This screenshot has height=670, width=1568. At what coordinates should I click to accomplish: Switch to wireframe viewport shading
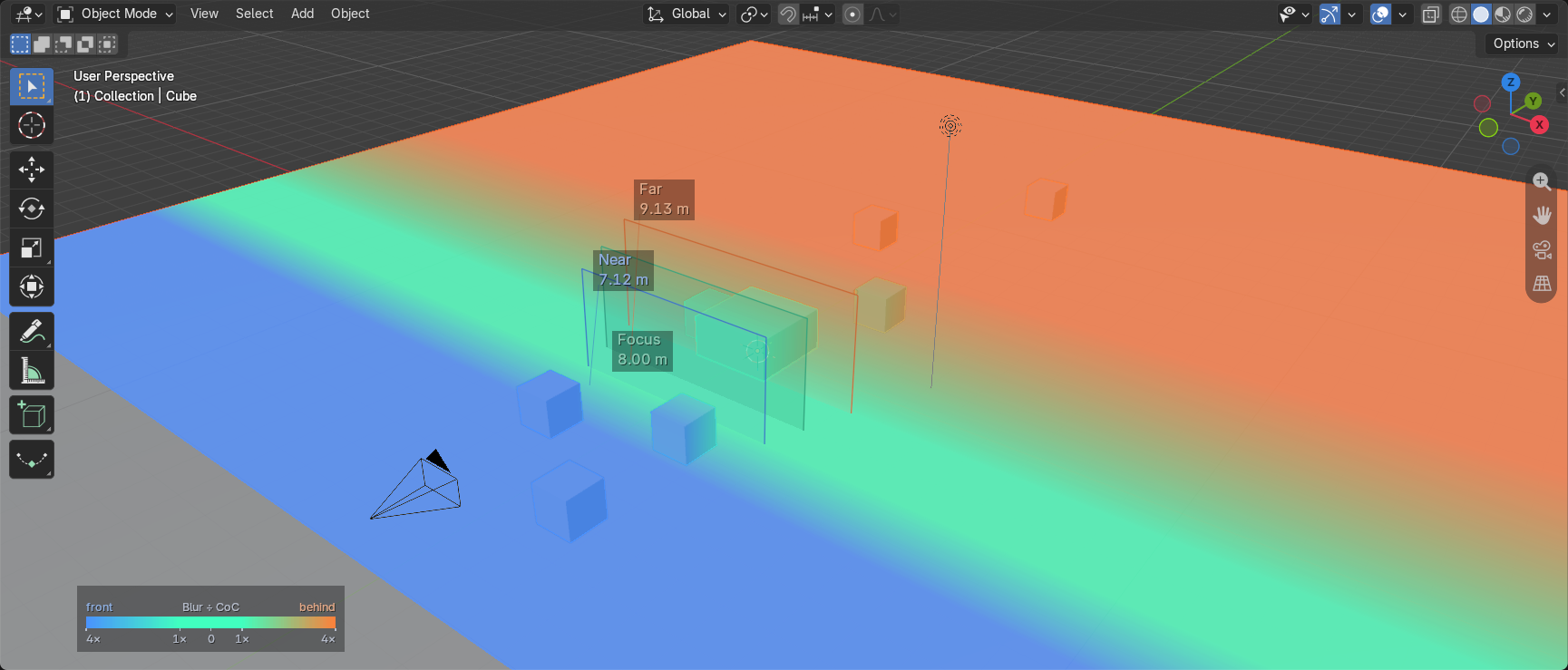1459,14
